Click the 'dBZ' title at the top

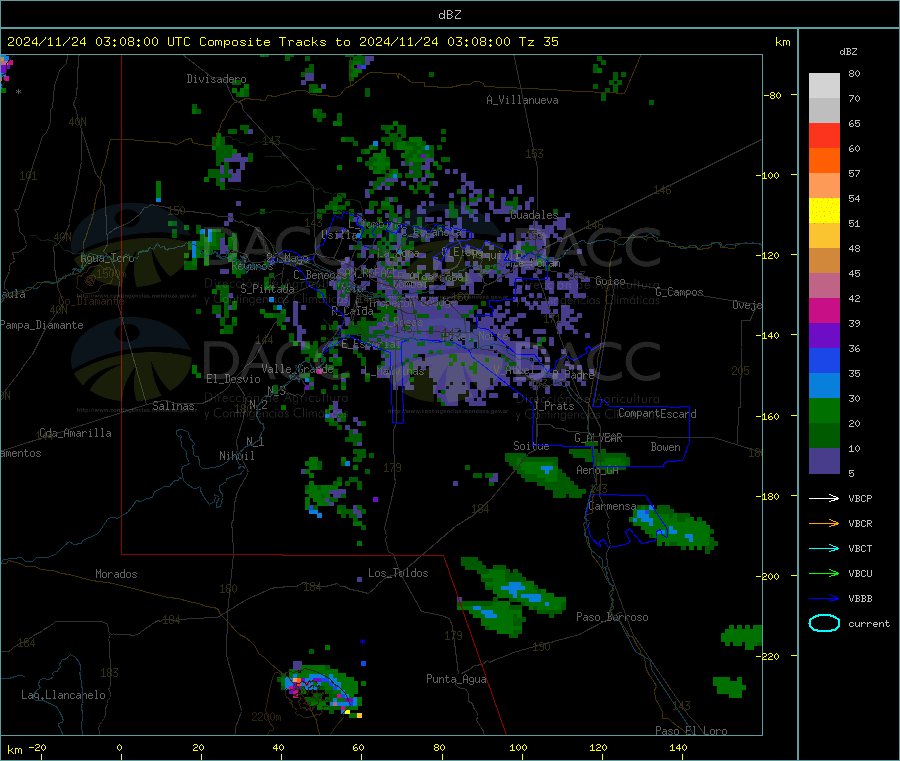tap(449, 14)
